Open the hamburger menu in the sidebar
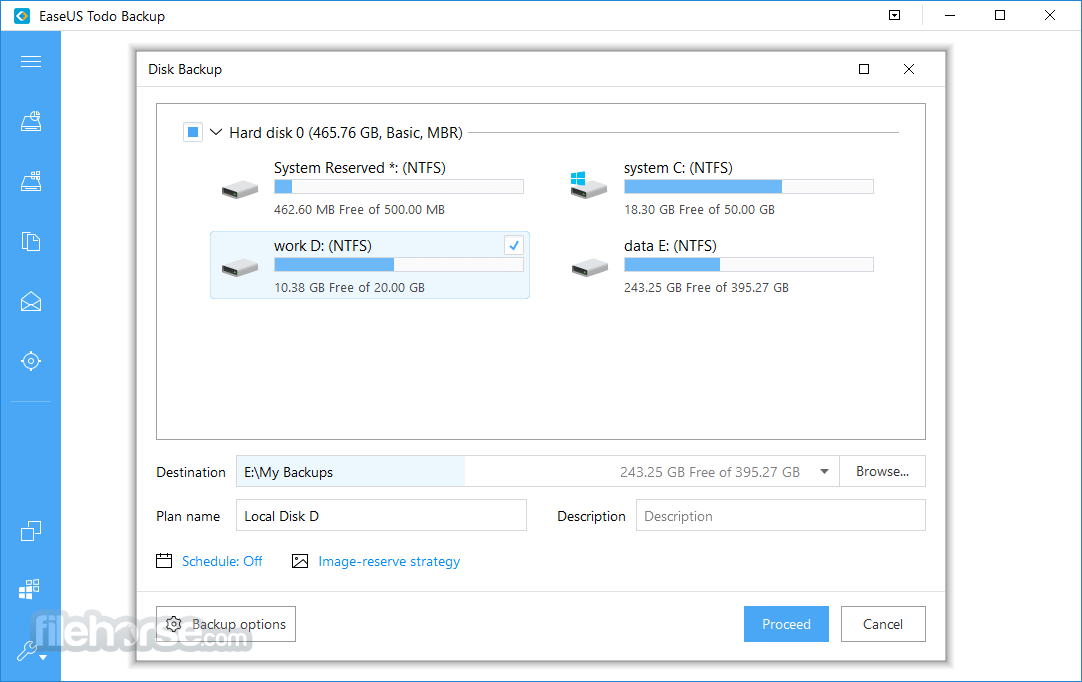Image resolution: width=1082 pixels, height=682 pixels. point(30,61)
